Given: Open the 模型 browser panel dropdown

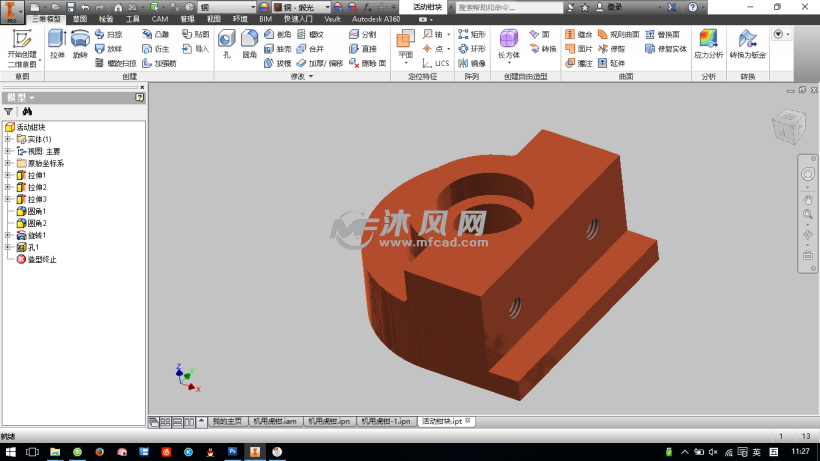Looking at the screenshot, I should [x=32, y=97].
